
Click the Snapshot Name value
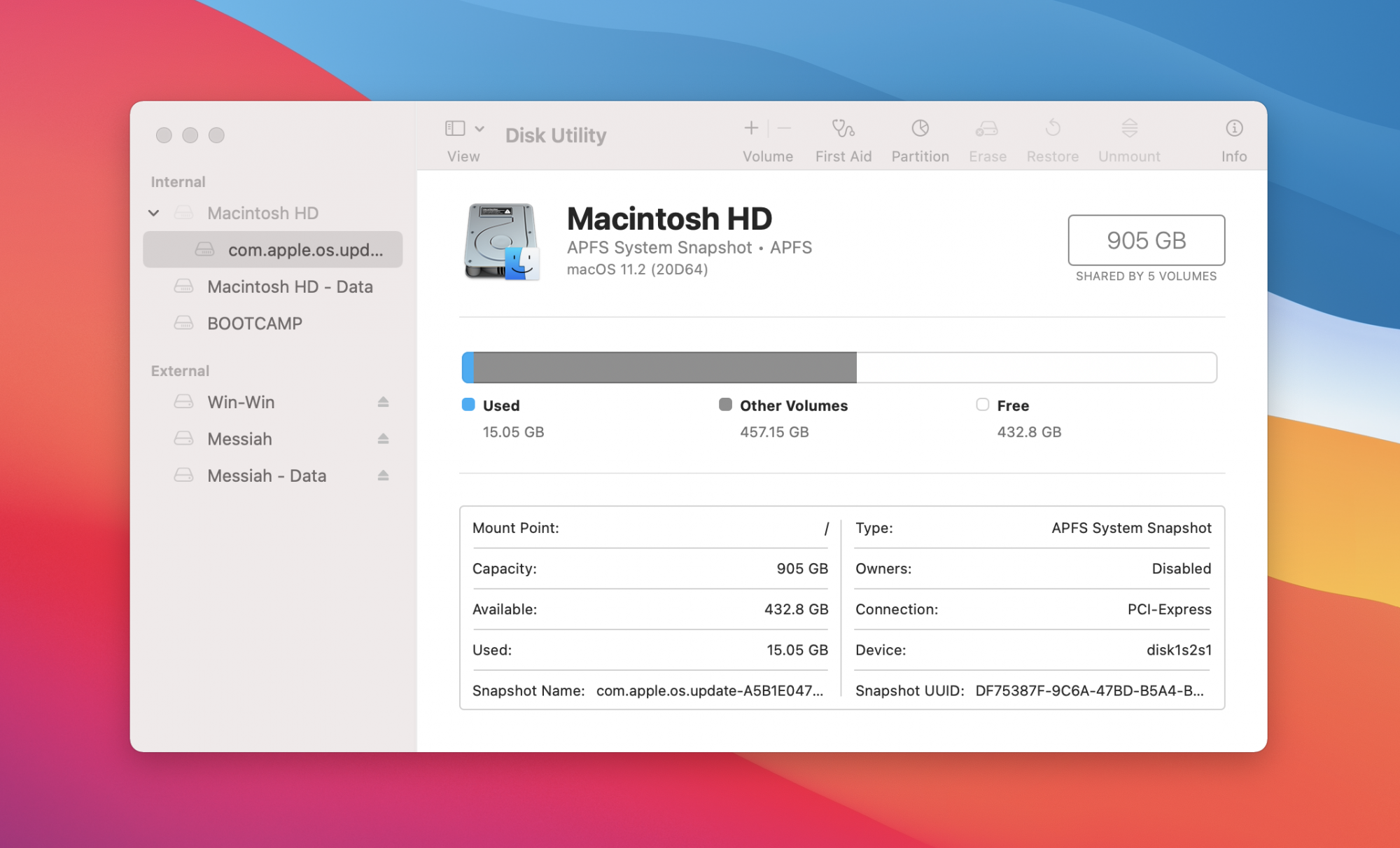(x=710, y=690)
